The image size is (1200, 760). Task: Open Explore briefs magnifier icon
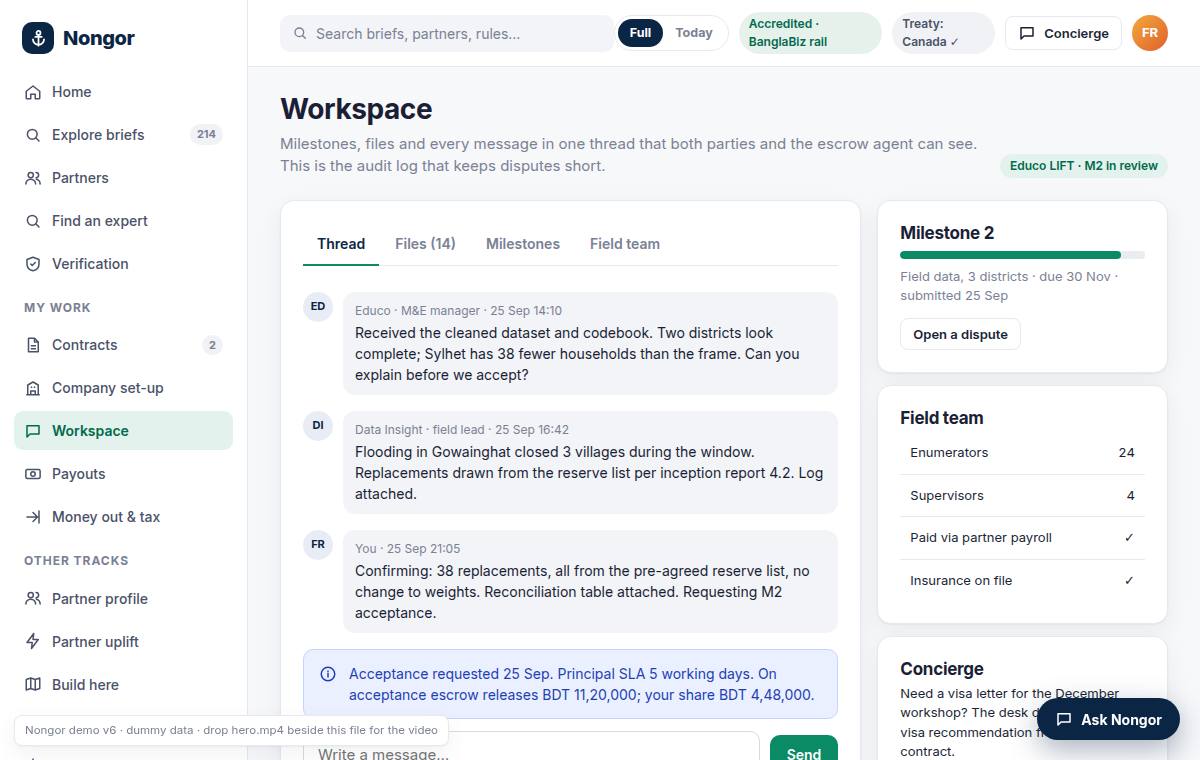coord(33,135)
